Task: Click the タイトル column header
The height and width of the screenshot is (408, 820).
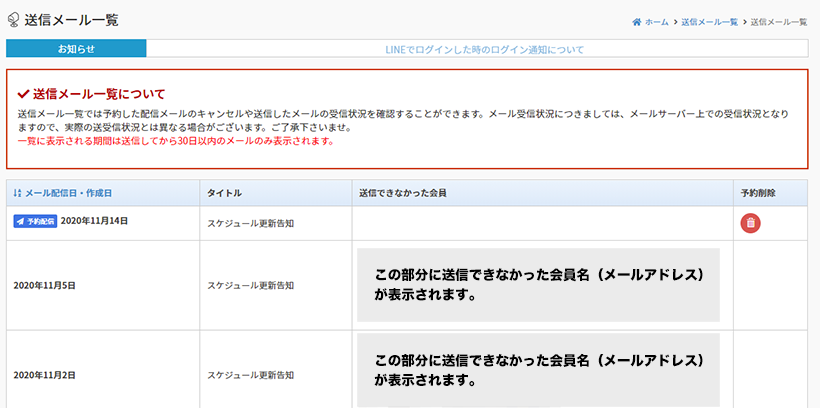Action: [x=224, y=192]
